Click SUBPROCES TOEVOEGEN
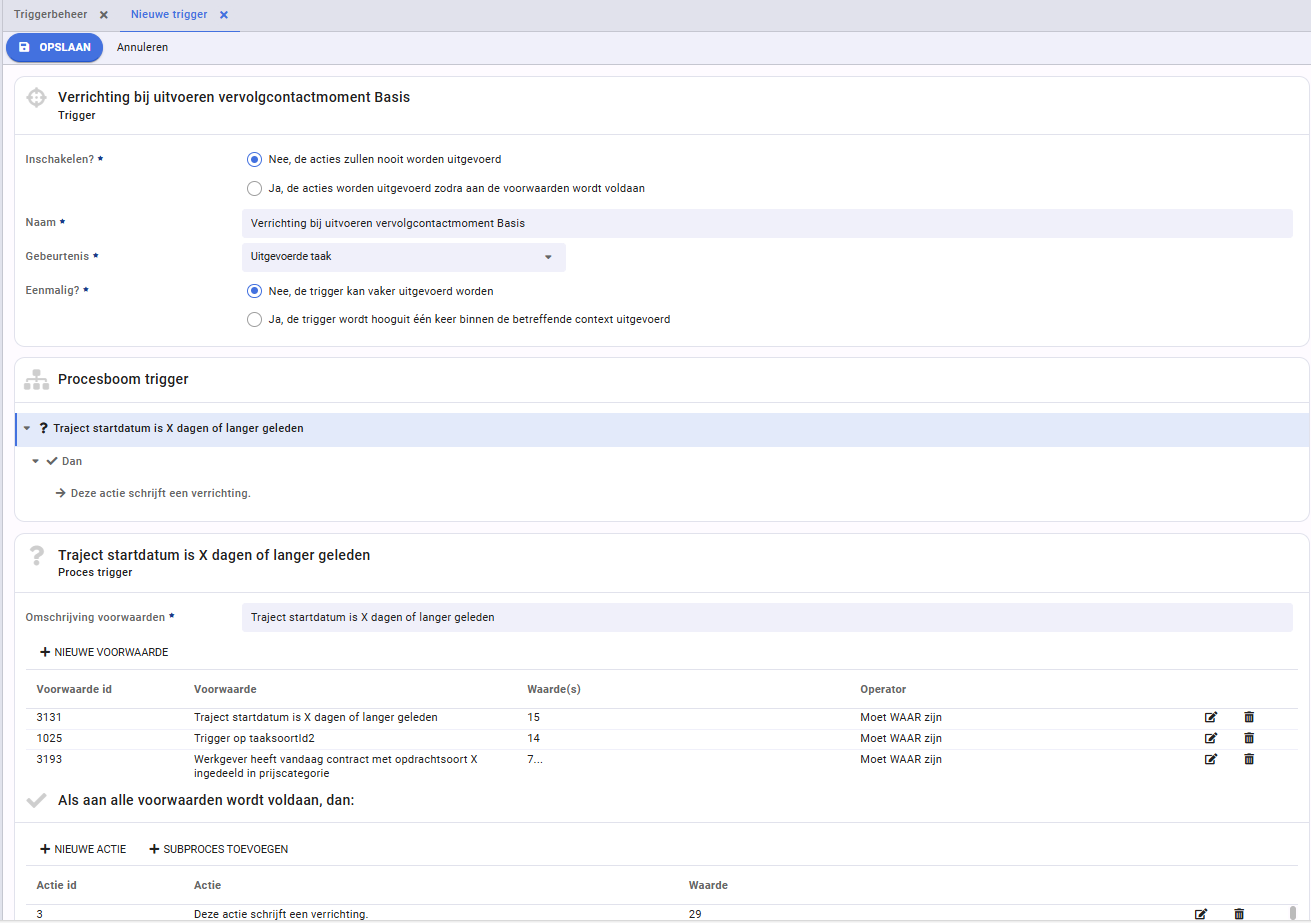This screenshot has height=923, width=1311. pos(219,849)
